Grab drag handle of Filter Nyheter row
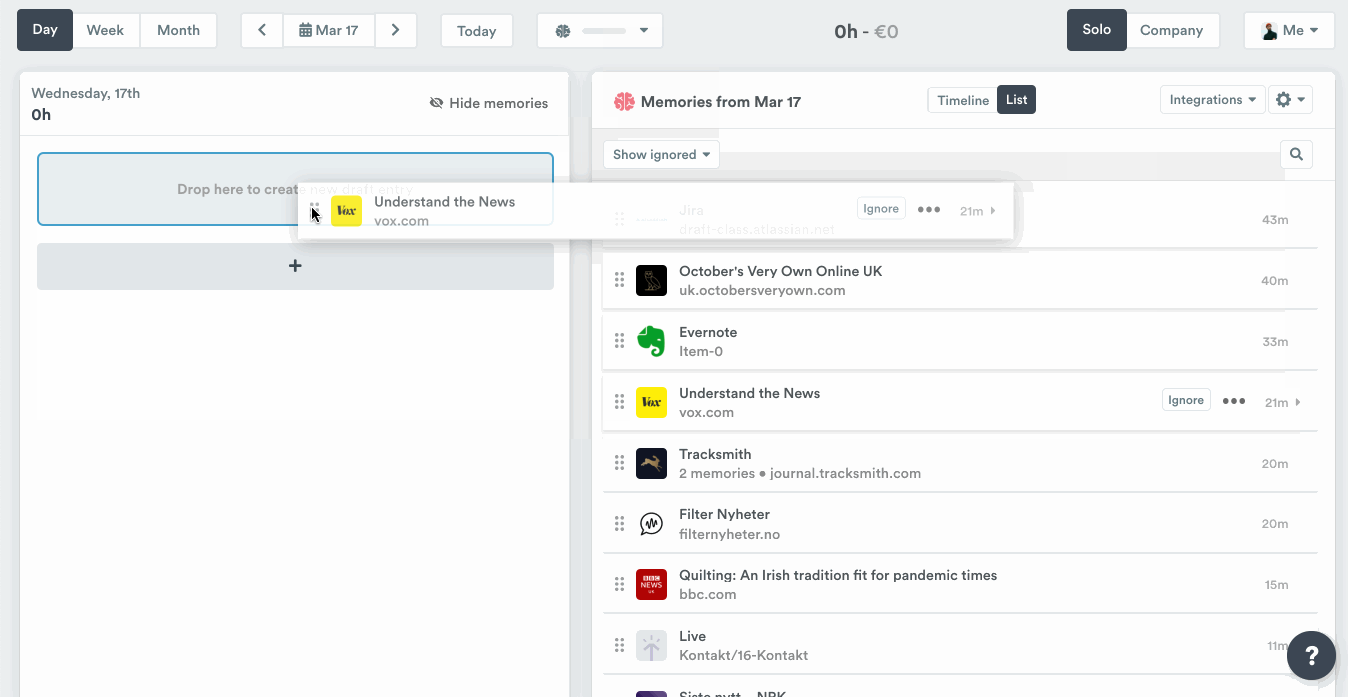This screenshot has width=1348, height=697. click(x=619, y=524)
